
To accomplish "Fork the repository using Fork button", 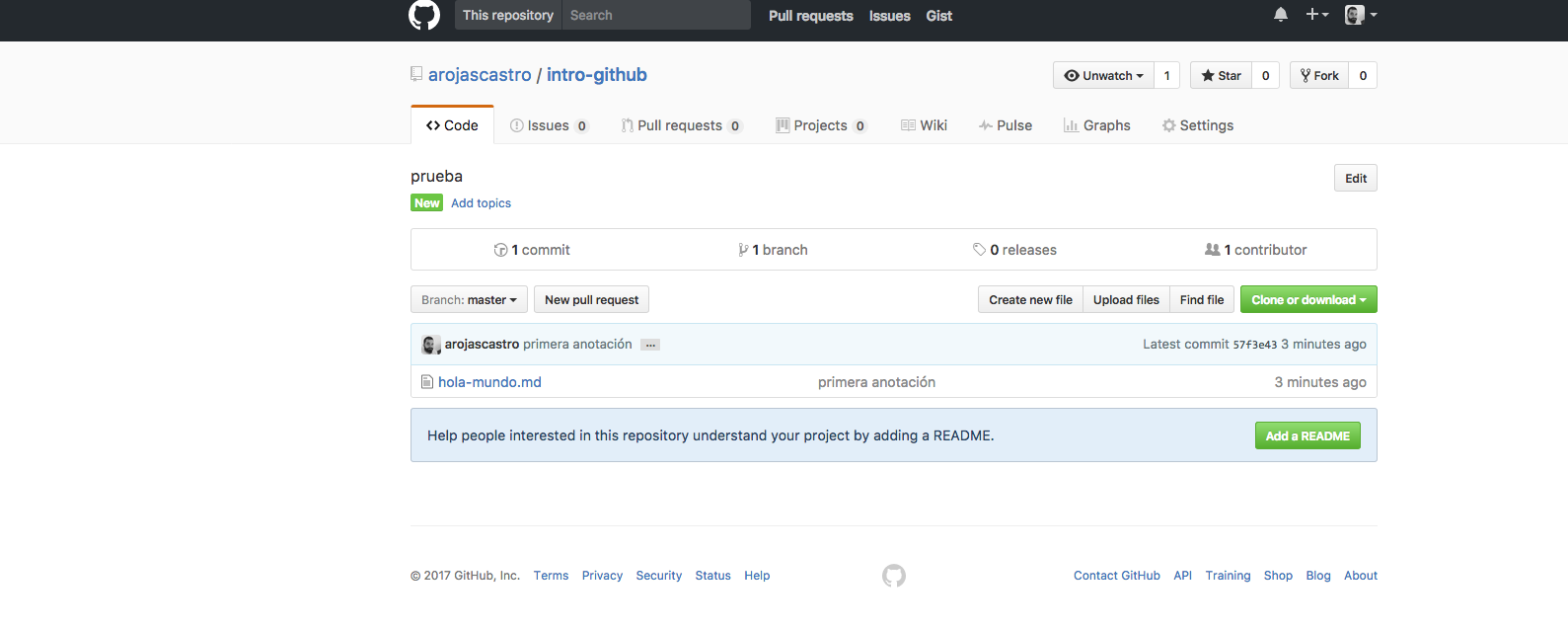I will coord(1319,76).
